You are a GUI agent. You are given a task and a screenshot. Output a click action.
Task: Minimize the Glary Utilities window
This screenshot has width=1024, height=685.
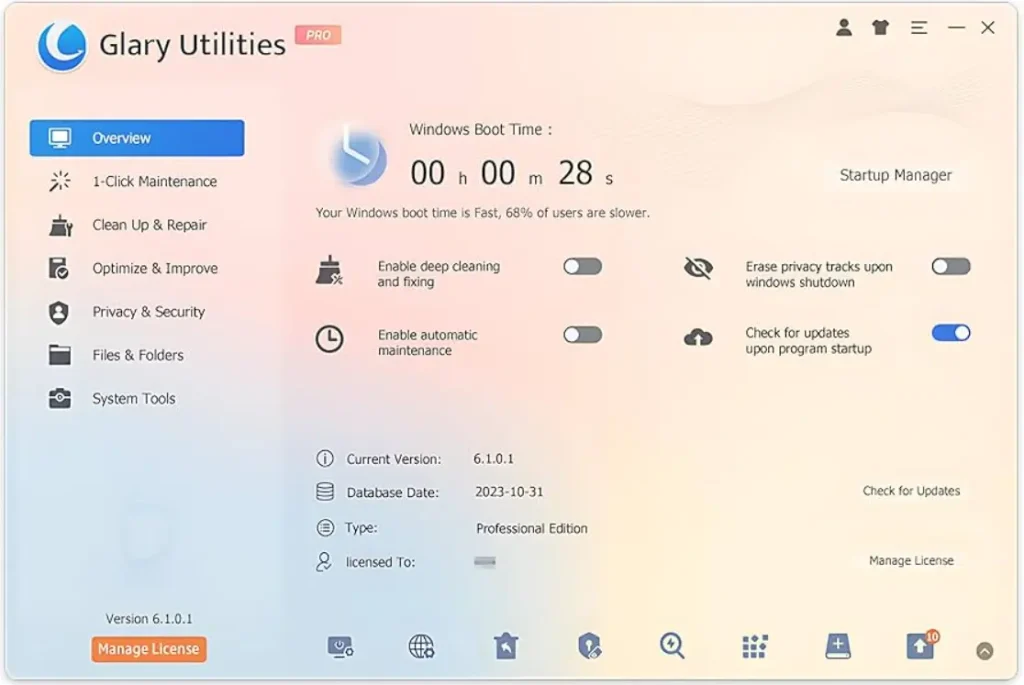[957, 27]
